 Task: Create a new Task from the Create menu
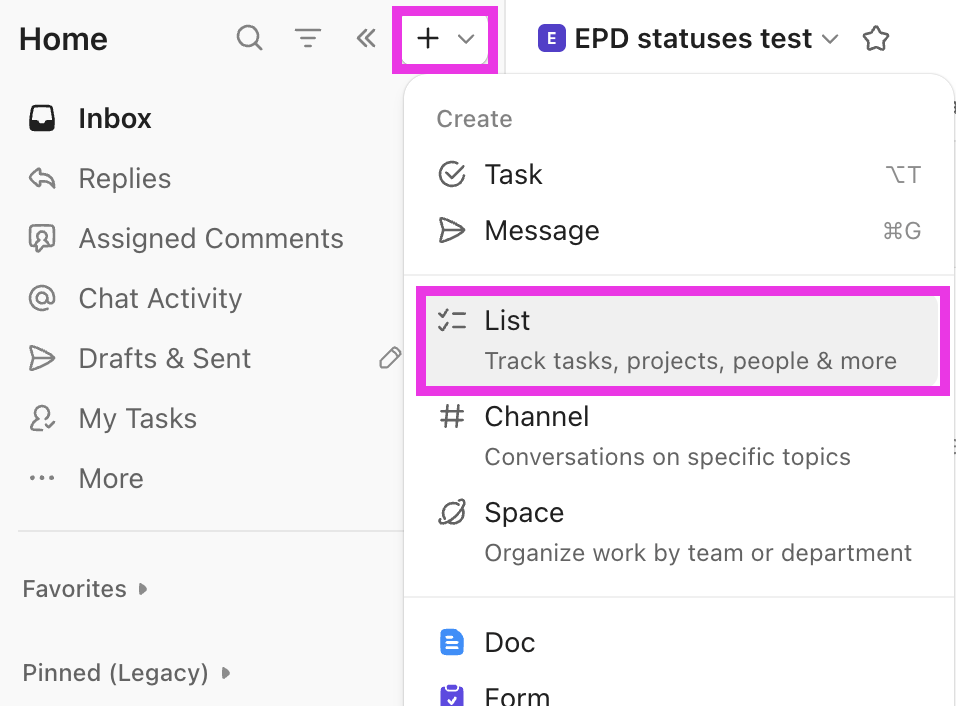(513, 174)
